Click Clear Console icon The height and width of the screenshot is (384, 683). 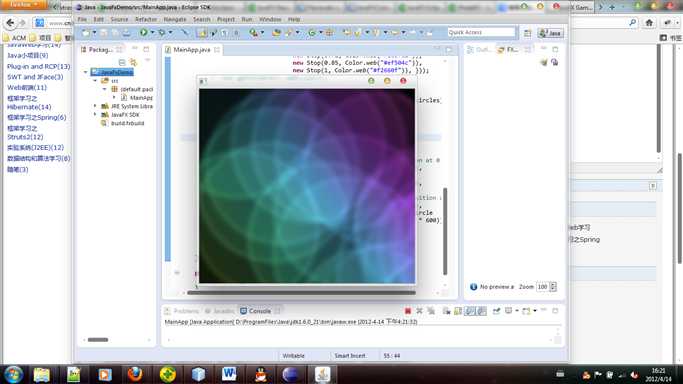coord(446,311)
